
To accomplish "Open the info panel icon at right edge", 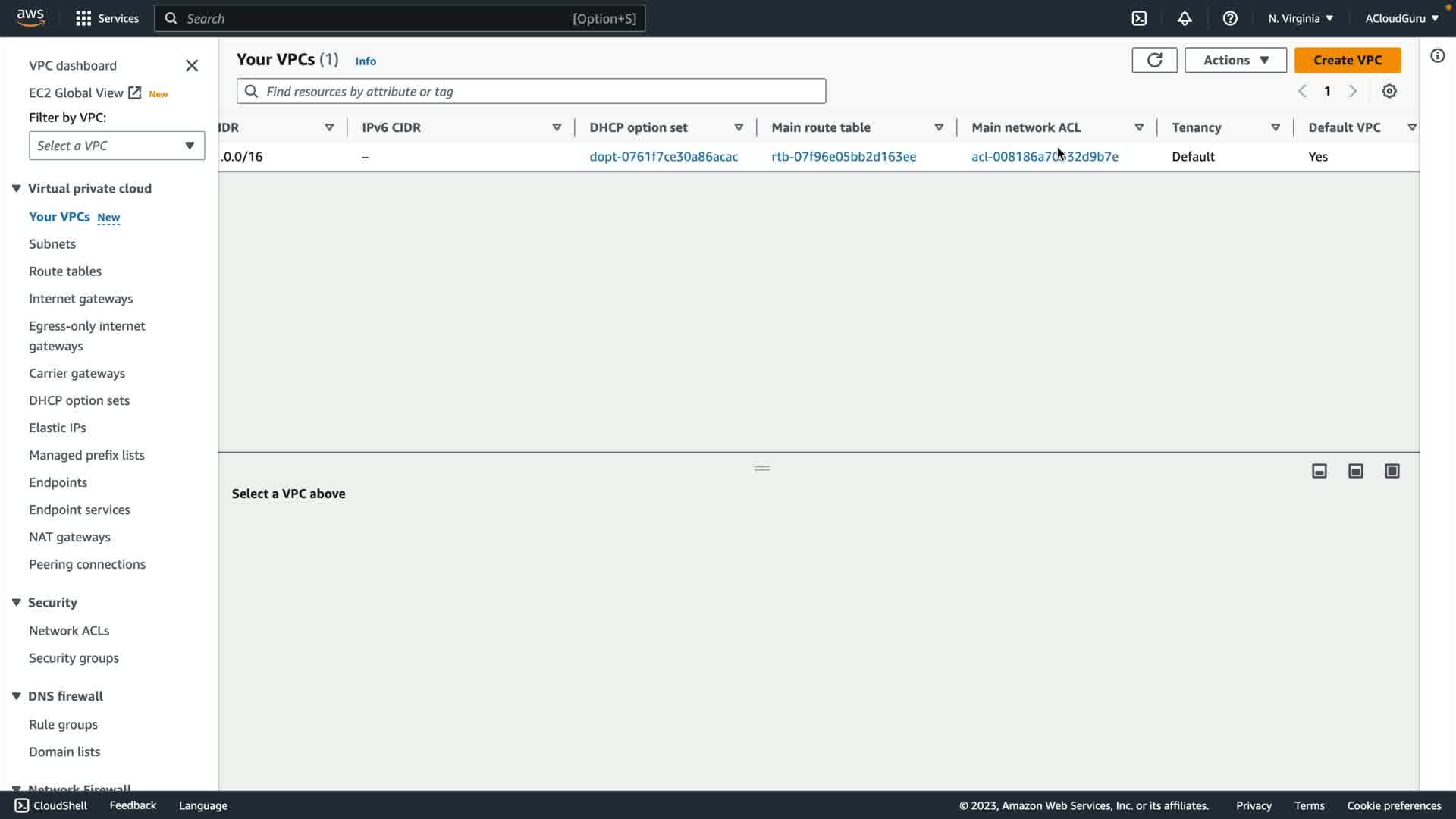I will coord(1437,56).
